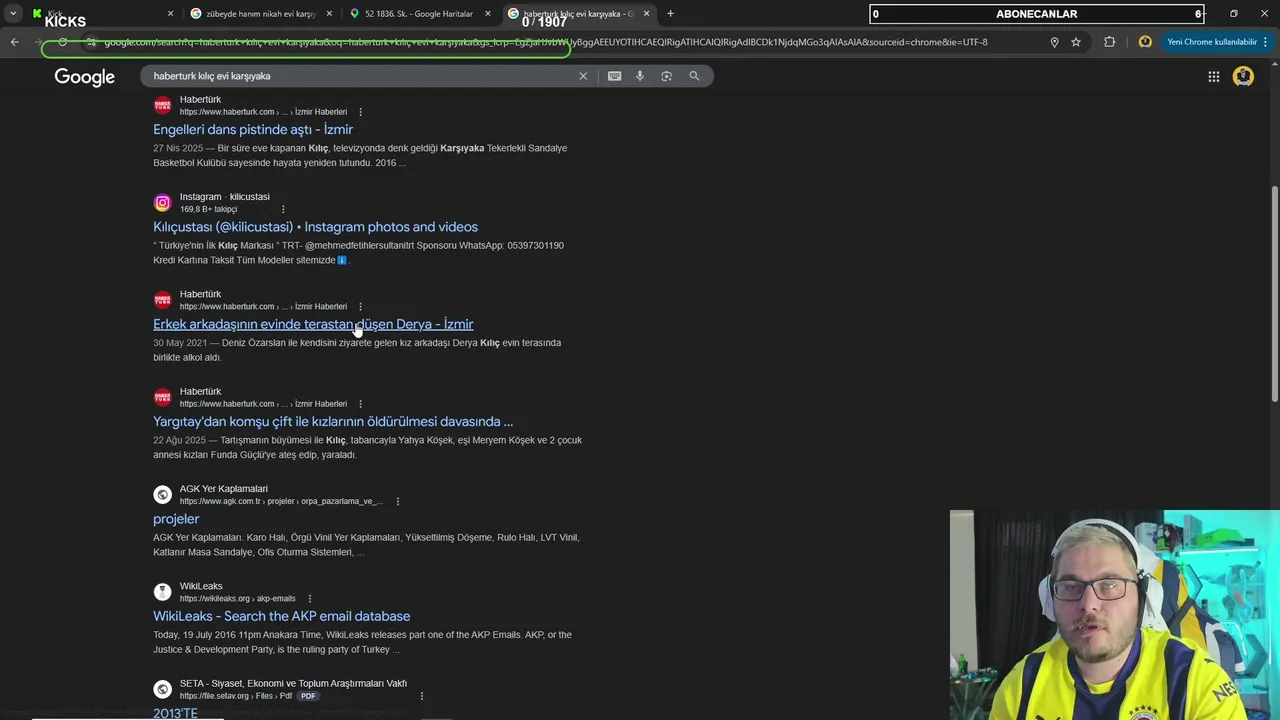Open the WikiLeaks AKP email database result
The image size is (1280, 720).
[281, 616]
